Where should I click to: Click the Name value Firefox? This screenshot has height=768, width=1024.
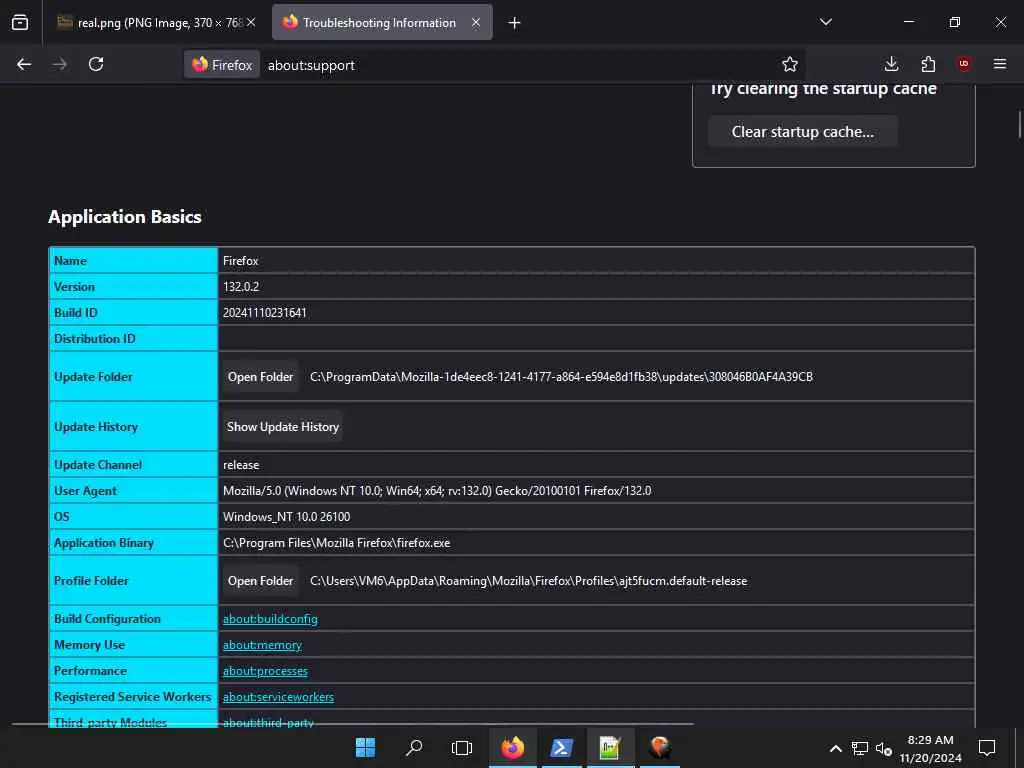(x=241, y=261)
